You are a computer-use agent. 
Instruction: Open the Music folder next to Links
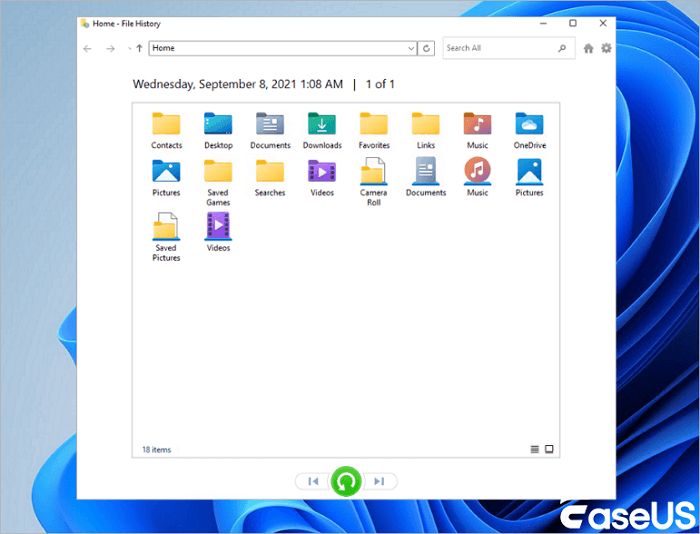tap(477, 130)
